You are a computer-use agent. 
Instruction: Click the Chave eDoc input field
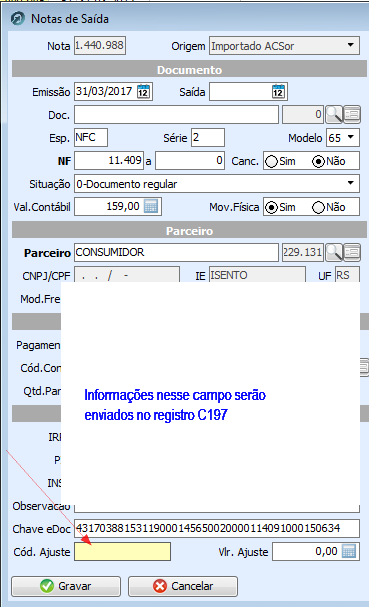217,528
